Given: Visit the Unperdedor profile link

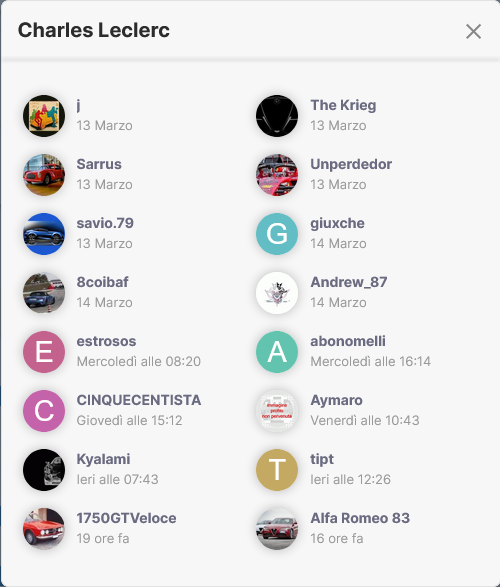Looking at the screenshot, I should (351, 164).
